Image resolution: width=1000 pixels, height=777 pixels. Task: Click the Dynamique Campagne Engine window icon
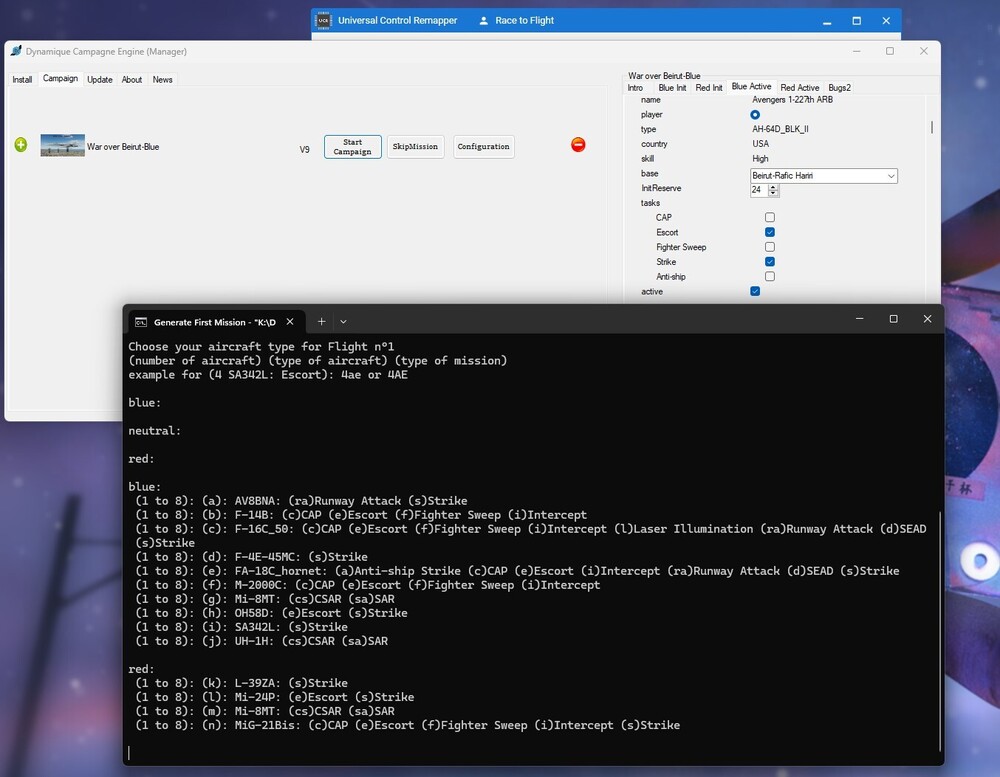coord(16,51)
